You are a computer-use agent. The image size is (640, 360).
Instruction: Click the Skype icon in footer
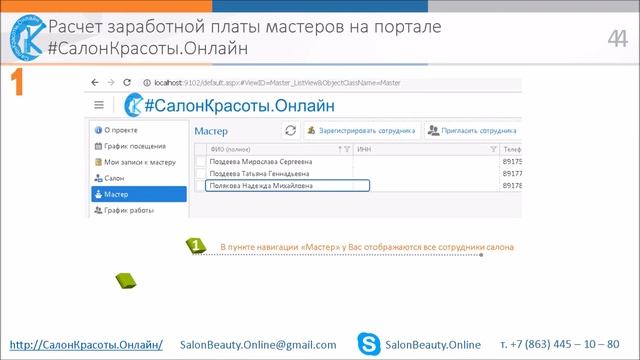369,344
